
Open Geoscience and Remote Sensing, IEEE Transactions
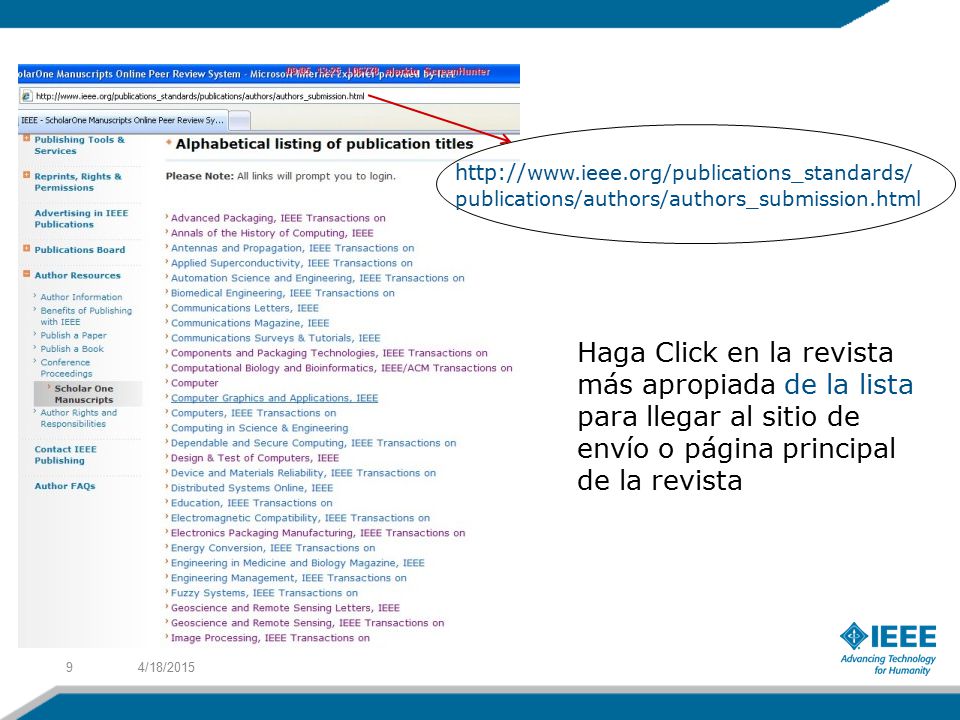(307, 623)
